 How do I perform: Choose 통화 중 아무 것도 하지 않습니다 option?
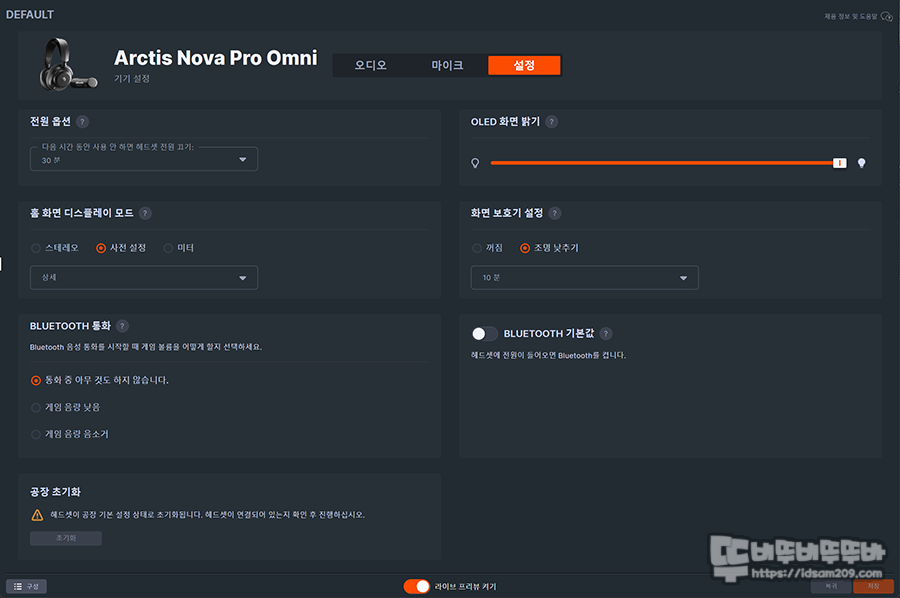point(36,380)
